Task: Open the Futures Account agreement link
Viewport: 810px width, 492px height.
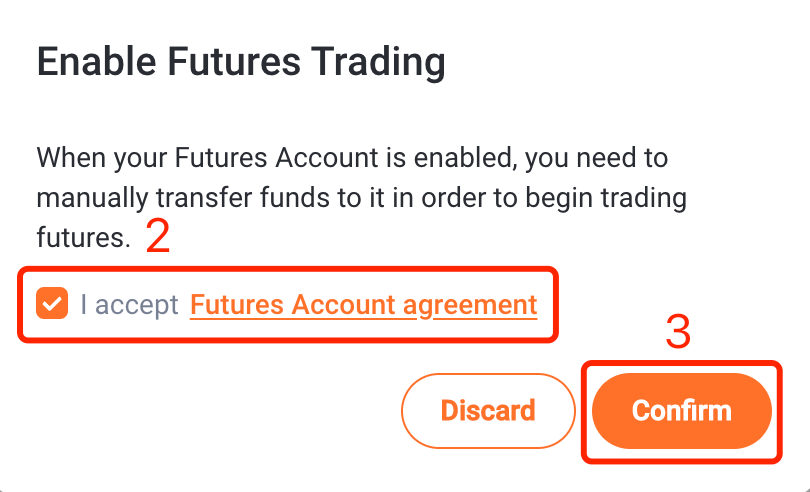Action: tap(364, 304)
